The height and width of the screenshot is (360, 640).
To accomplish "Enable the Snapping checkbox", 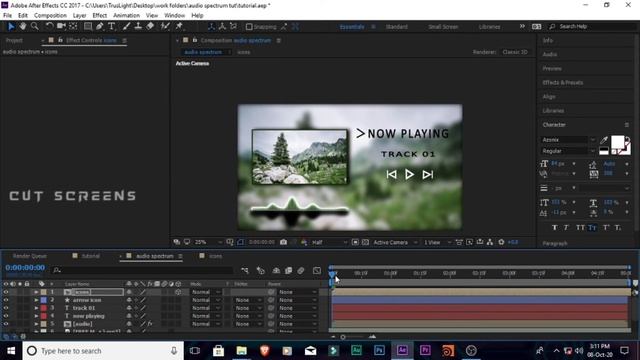I will pos(249,27).
